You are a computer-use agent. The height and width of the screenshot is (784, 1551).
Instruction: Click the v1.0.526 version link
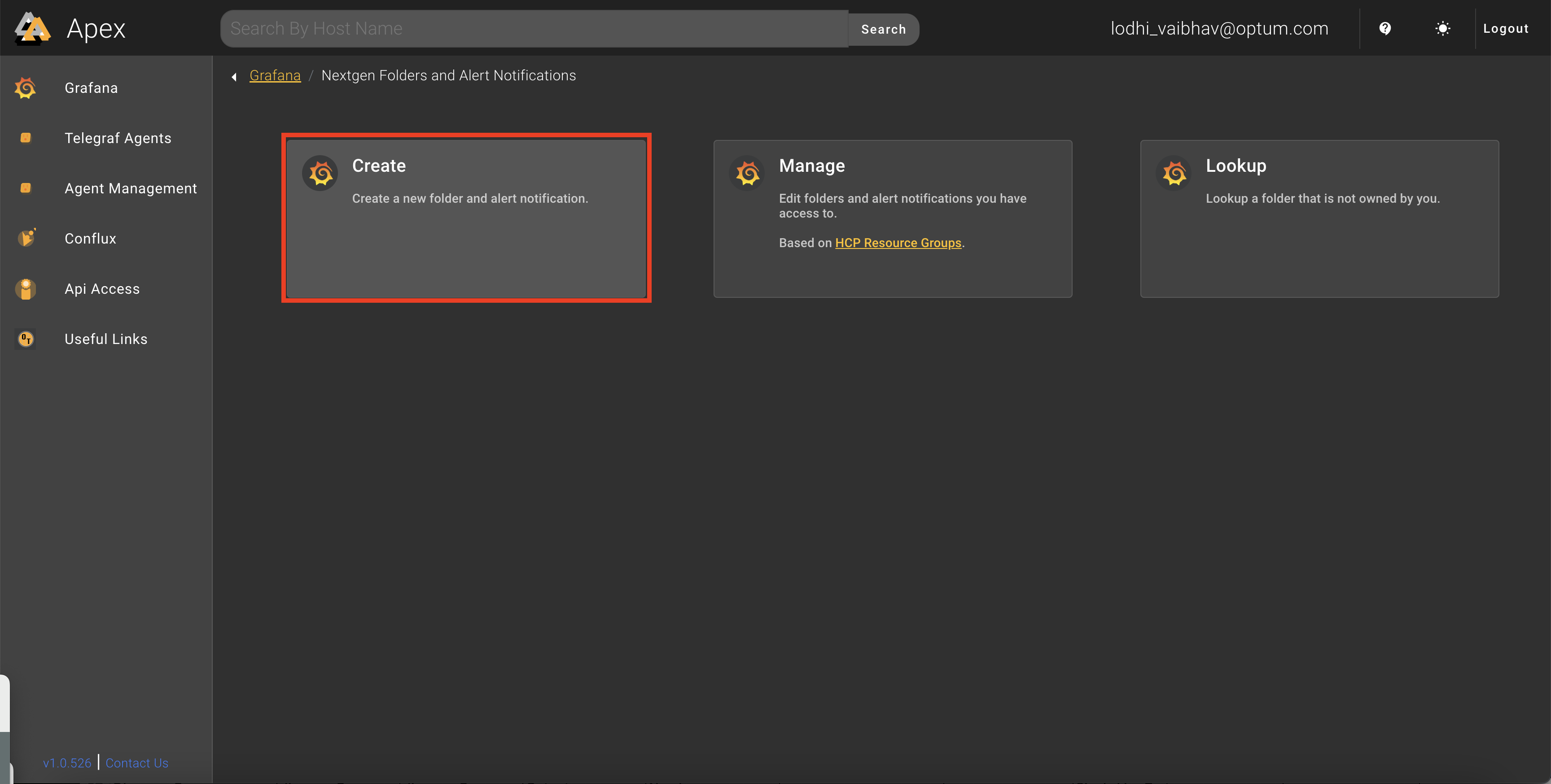tap(67, 762)
